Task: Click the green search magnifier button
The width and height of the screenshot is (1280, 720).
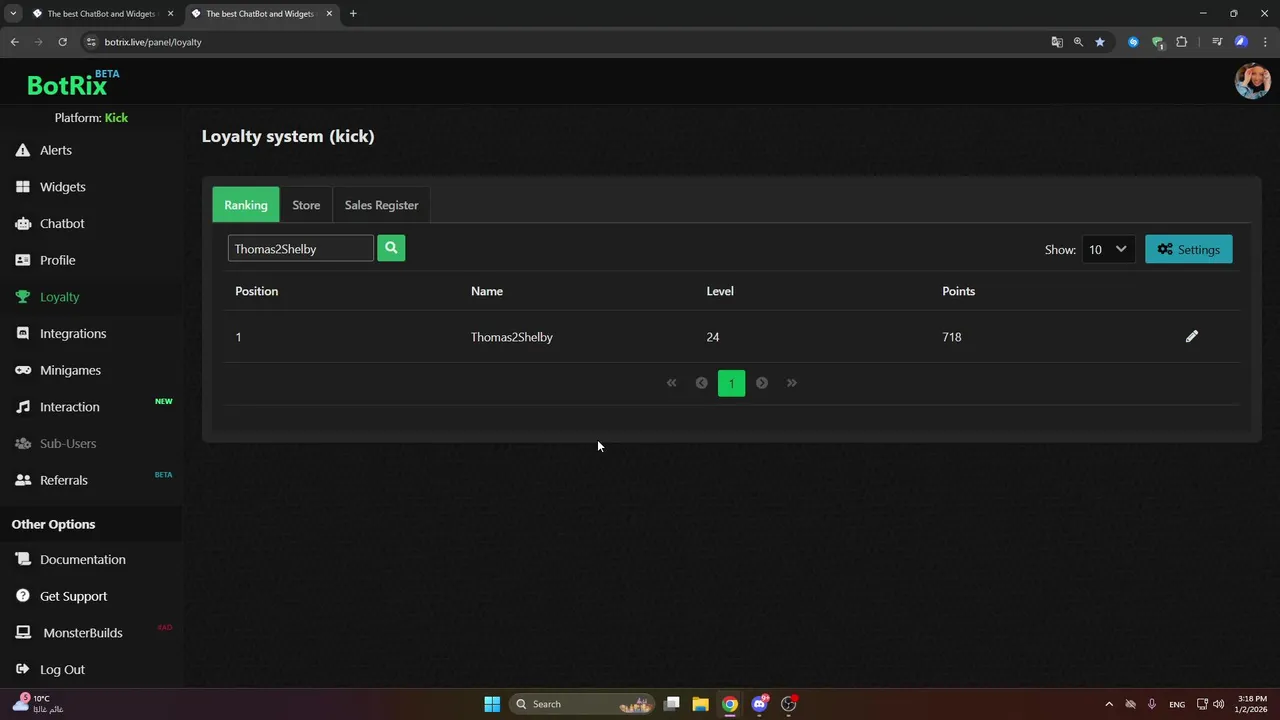Action: pos(391,248)
